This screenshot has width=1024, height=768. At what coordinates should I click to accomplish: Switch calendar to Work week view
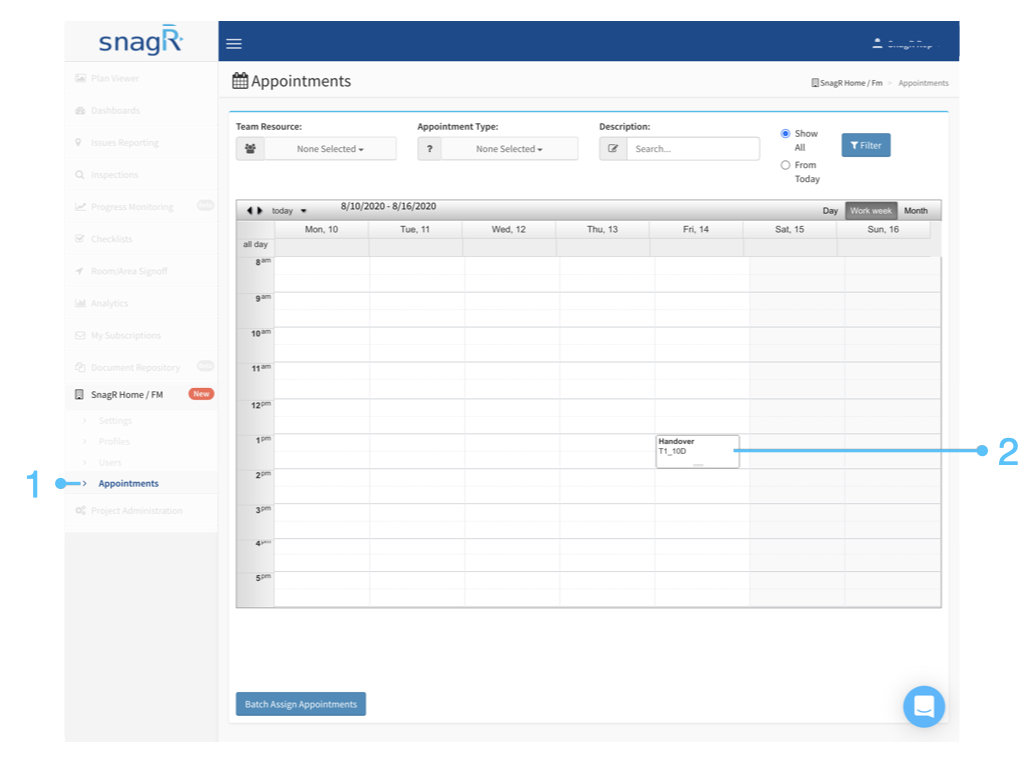pos(871,211)
